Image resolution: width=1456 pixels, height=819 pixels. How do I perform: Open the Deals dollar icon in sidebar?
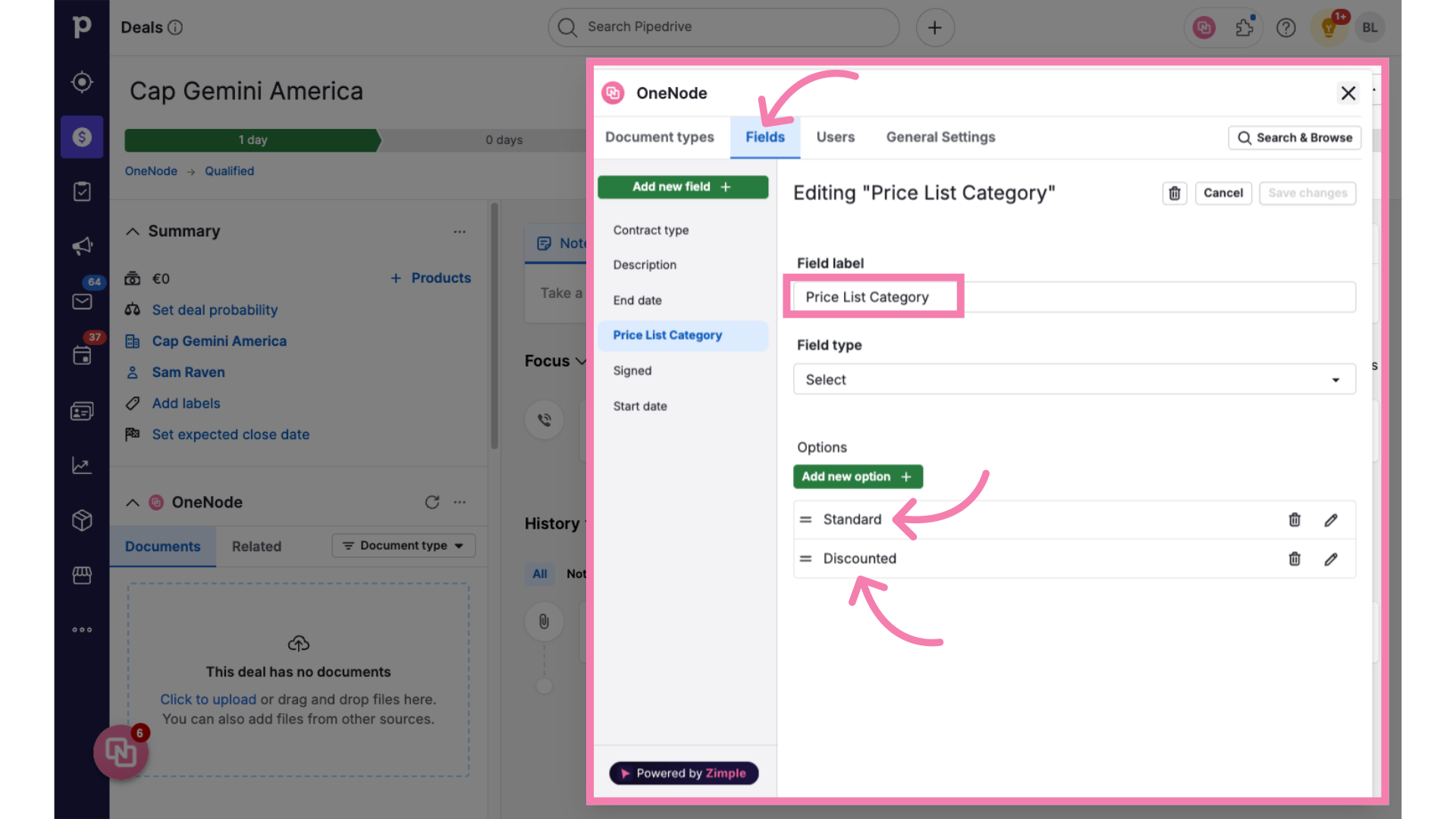tap(82, 136)
